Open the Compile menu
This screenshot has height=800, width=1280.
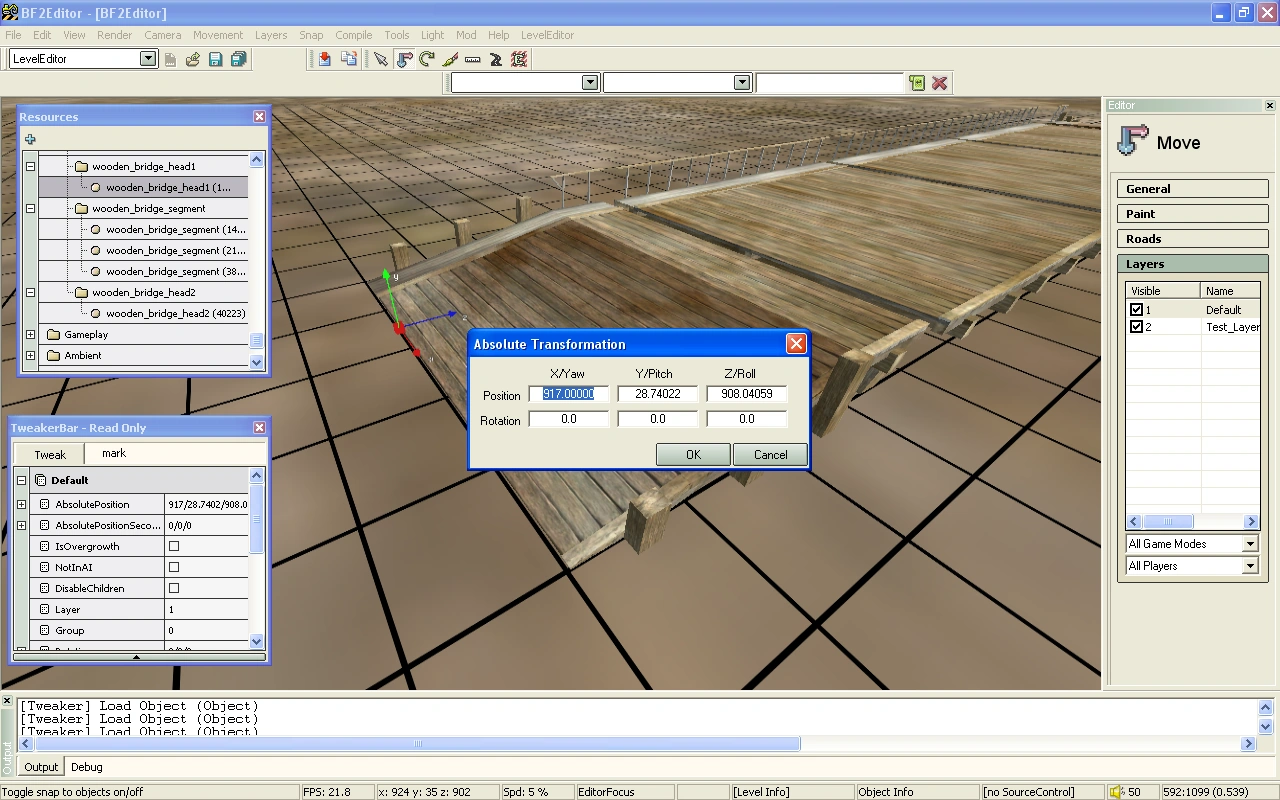(x=353, y=35)
